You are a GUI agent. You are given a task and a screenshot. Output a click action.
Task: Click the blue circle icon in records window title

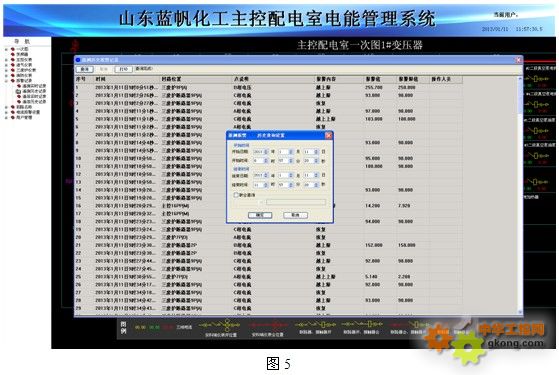[78, 60]
